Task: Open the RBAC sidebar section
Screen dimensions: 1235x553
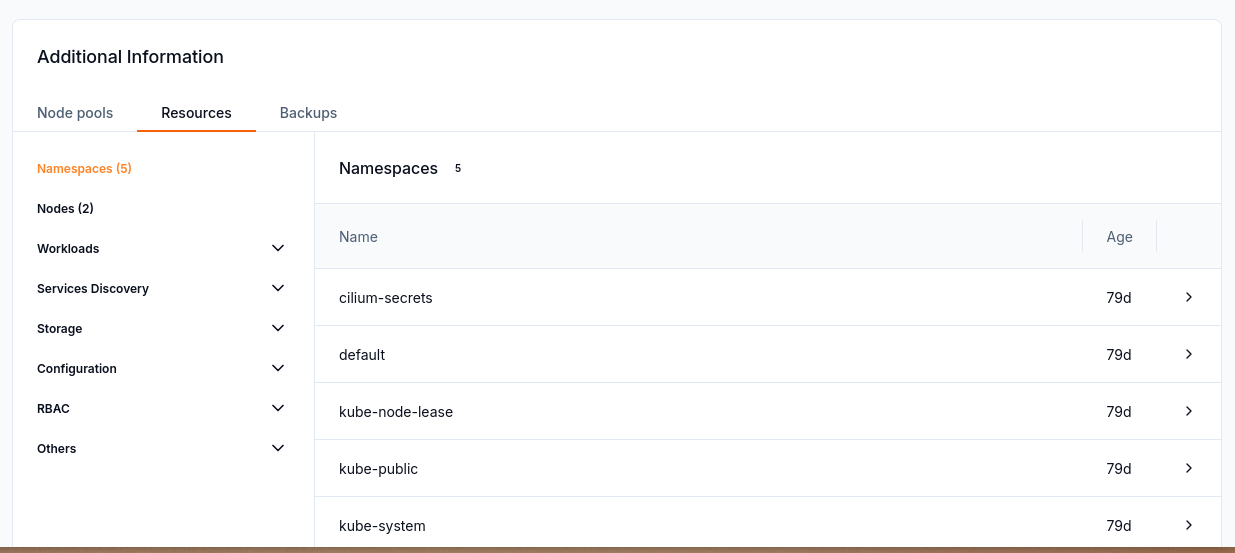Action: click(53, 409)
